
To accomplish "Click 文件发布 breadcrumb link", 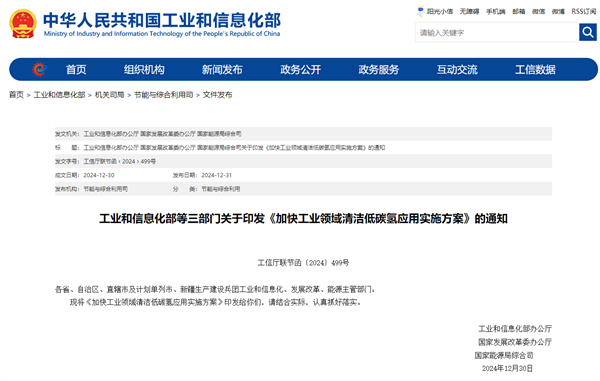I will (217, 94).
